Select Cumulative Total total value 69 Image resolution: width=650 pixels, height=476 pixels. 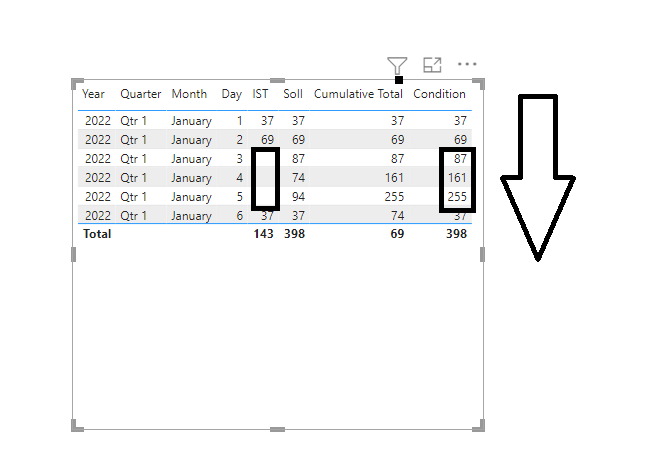(x=397, y=234)
